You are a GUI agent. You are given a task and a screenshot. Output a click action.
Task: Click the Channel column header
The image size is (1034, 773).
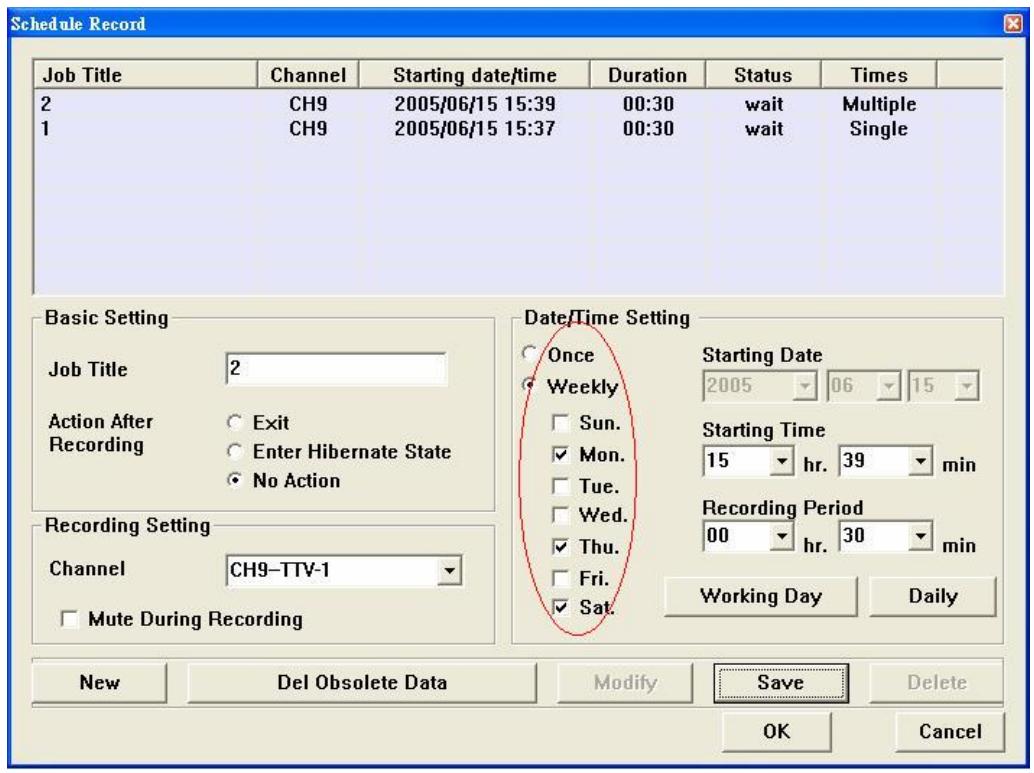coord(308,75)
